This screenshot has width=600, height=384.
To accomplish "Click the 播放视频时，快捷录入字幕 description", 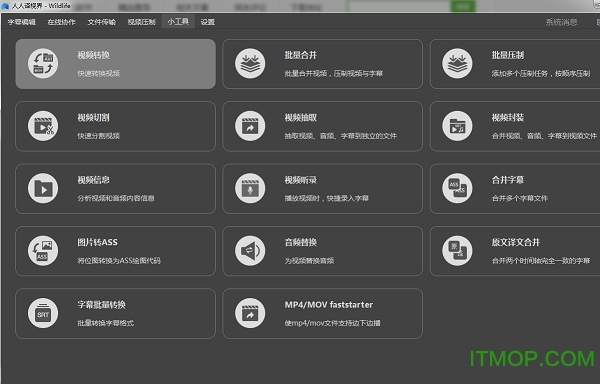I will [326, 198].
